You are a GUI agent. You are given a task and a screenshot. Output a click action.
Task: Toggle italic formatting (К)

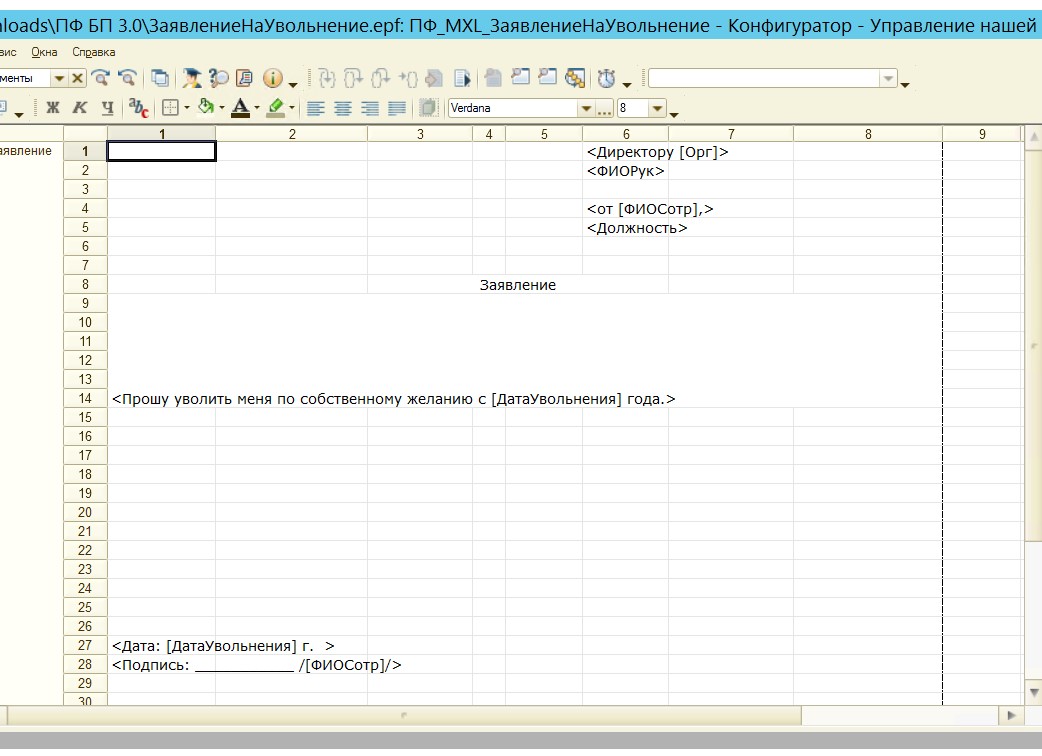coord(80,108)
